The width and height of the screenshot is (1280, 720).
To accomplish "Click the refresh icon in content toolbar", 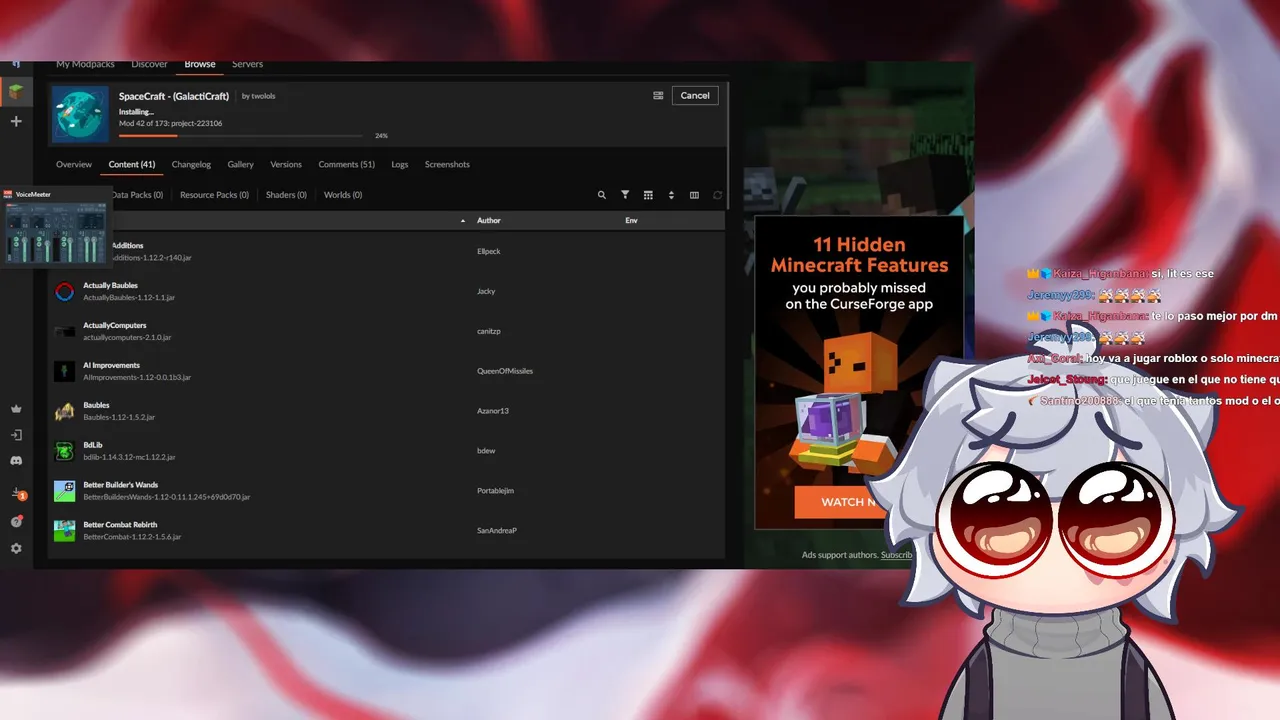I will pos(717,195).
